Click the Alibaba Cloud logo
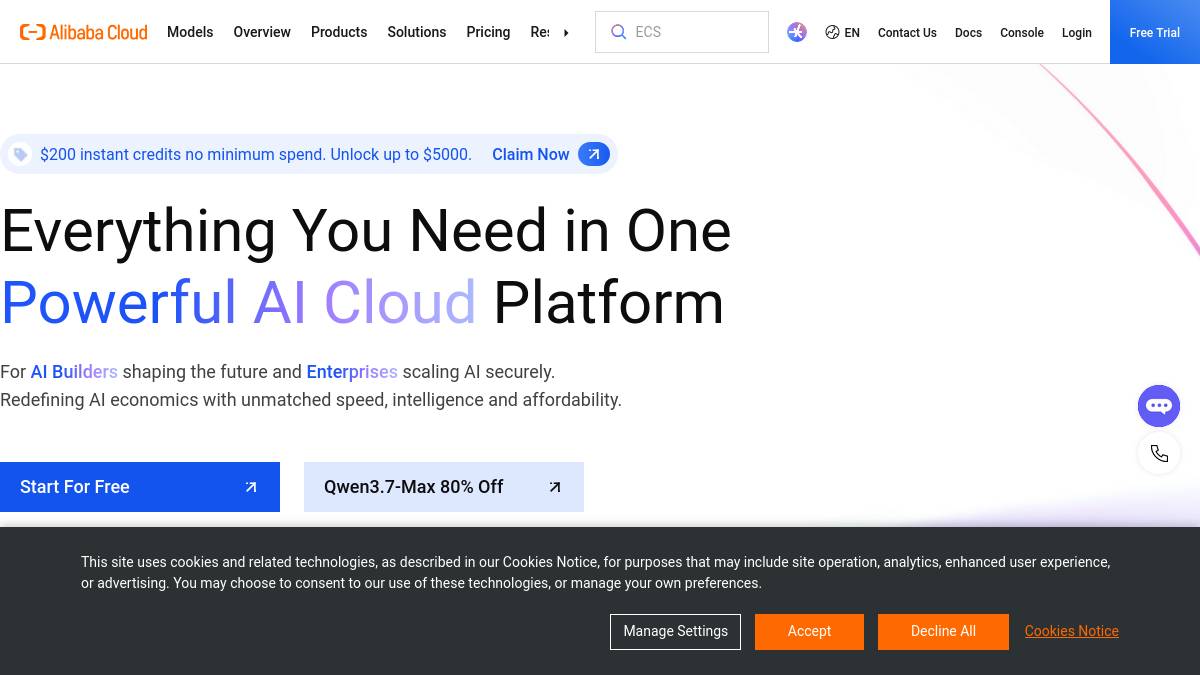 pos(84,32)
